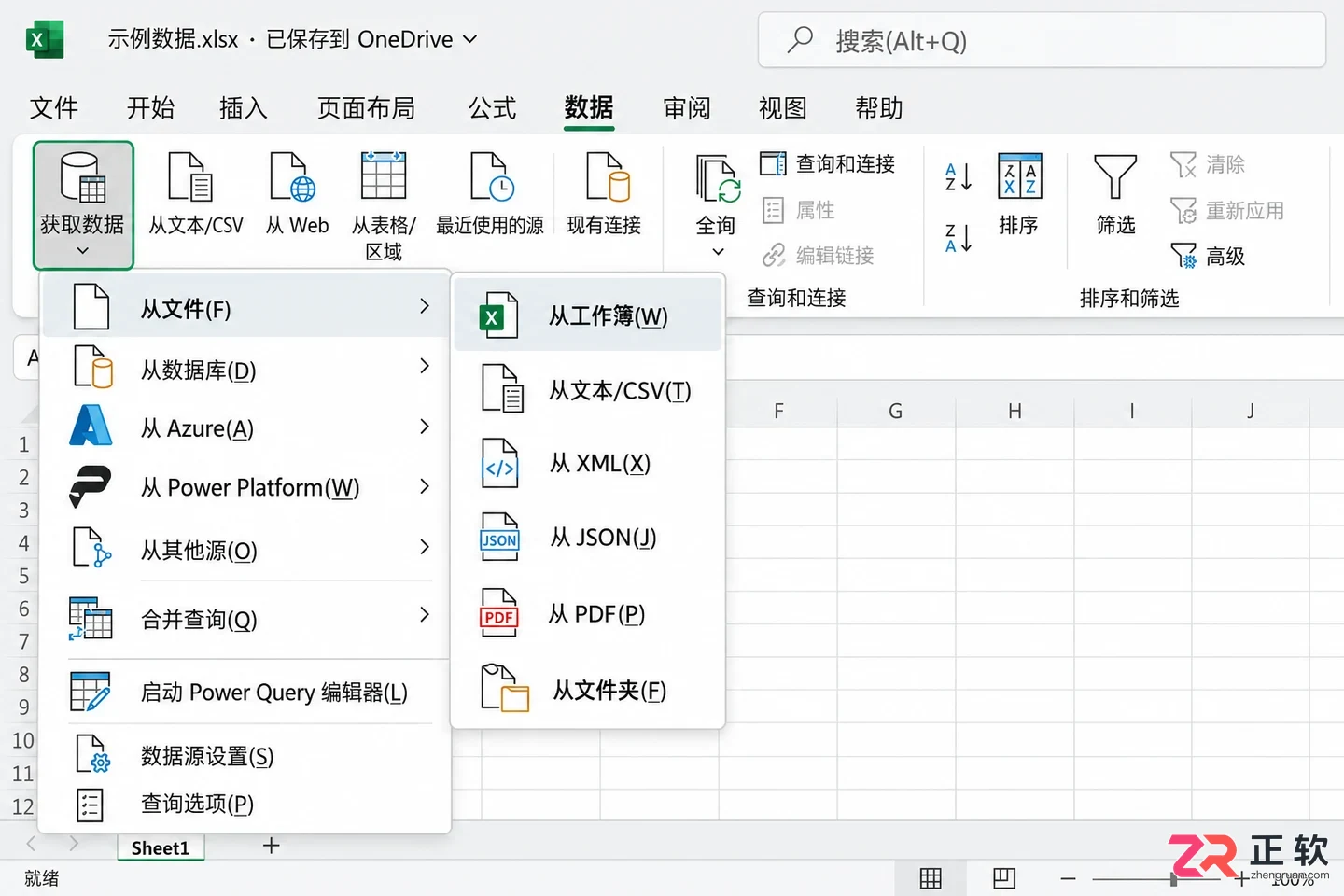
Task: Choose the 从 JSON(J) icon
Action: (499, 538)
